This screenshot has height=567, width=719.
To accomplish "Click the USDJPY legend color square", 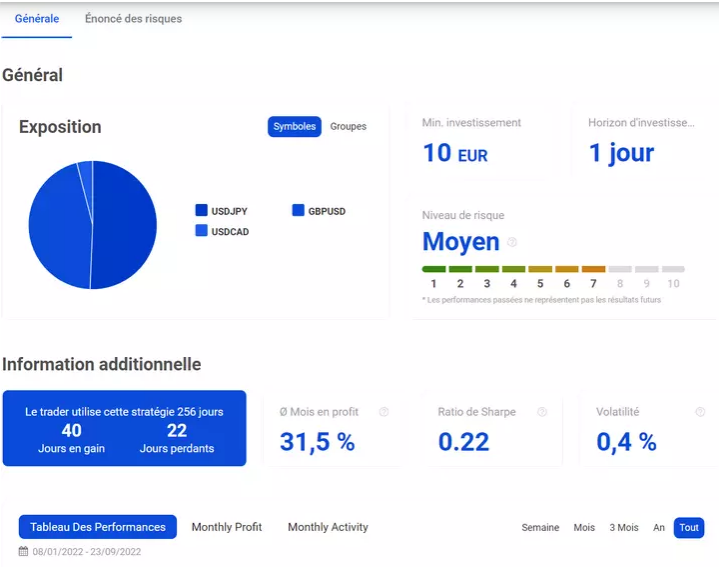I will pos(201,211).
